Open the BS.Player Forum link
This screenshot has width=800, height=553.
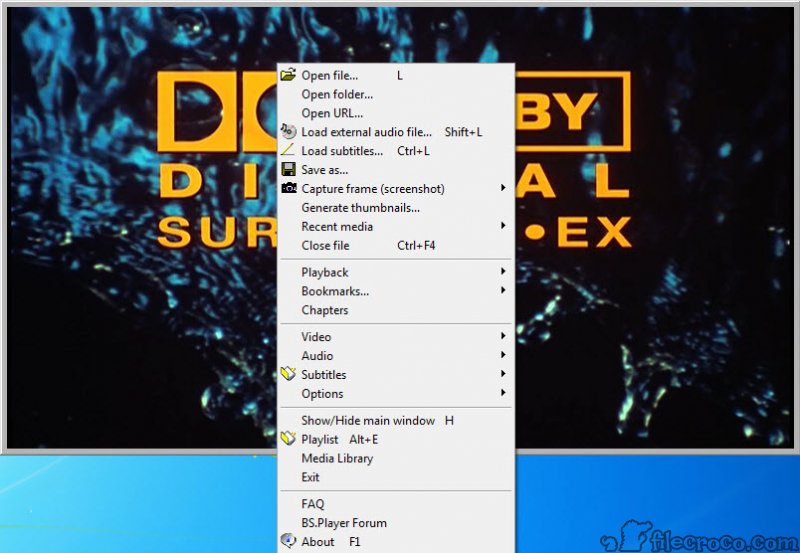(x=344, y=523)
